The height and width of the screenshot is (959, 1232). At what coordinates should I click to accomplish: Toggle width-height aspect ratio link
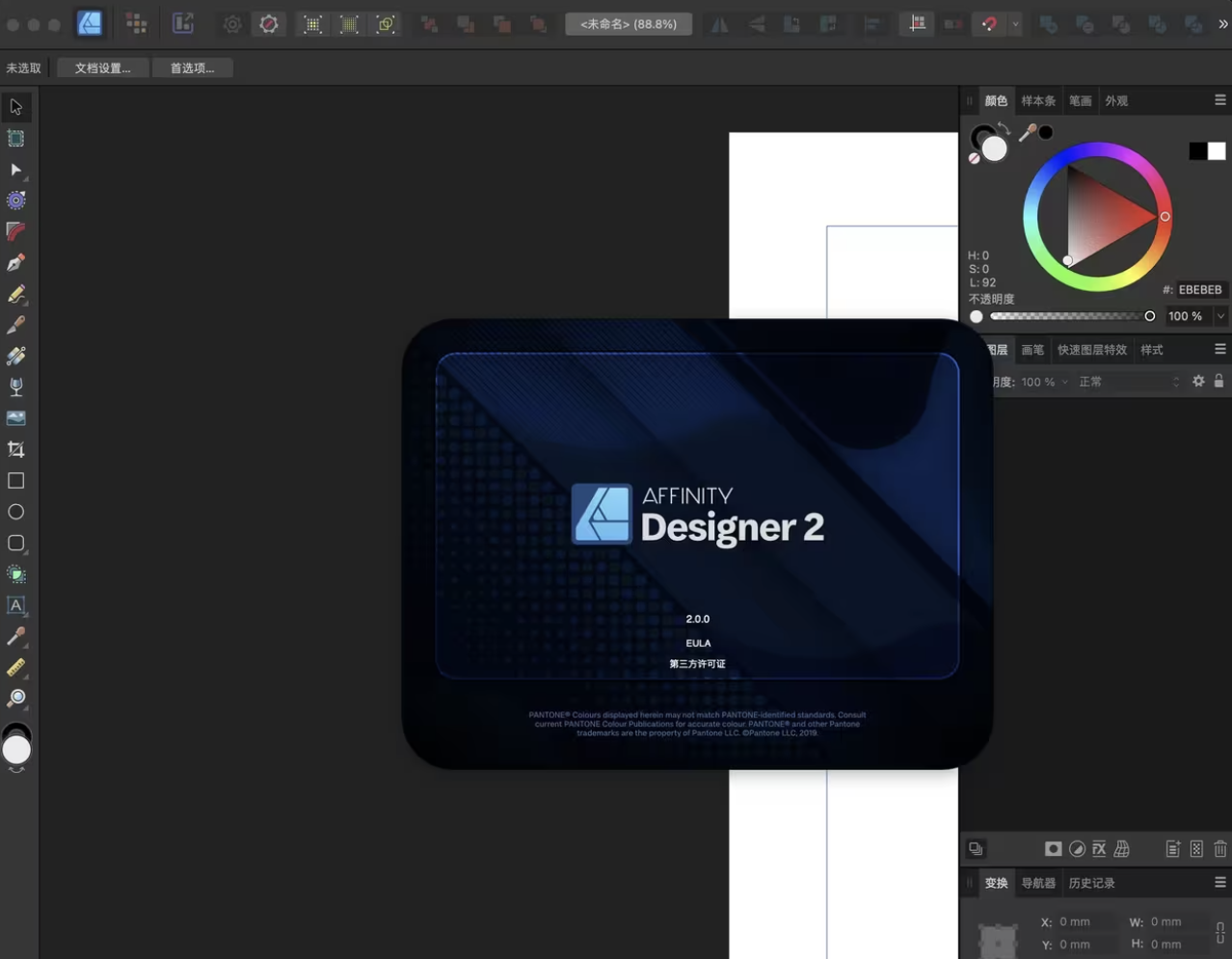click(1220, 933)
